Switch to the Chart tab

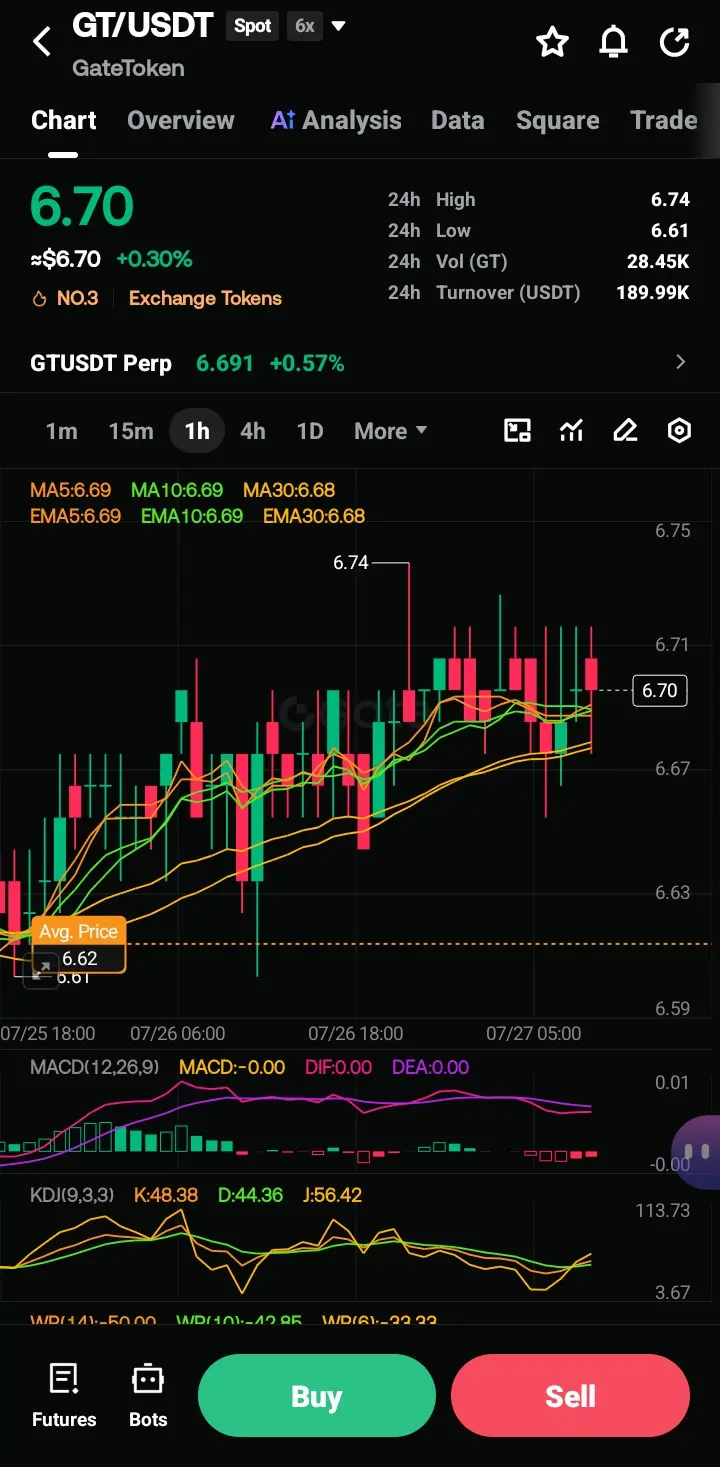(x=64, y=121)
